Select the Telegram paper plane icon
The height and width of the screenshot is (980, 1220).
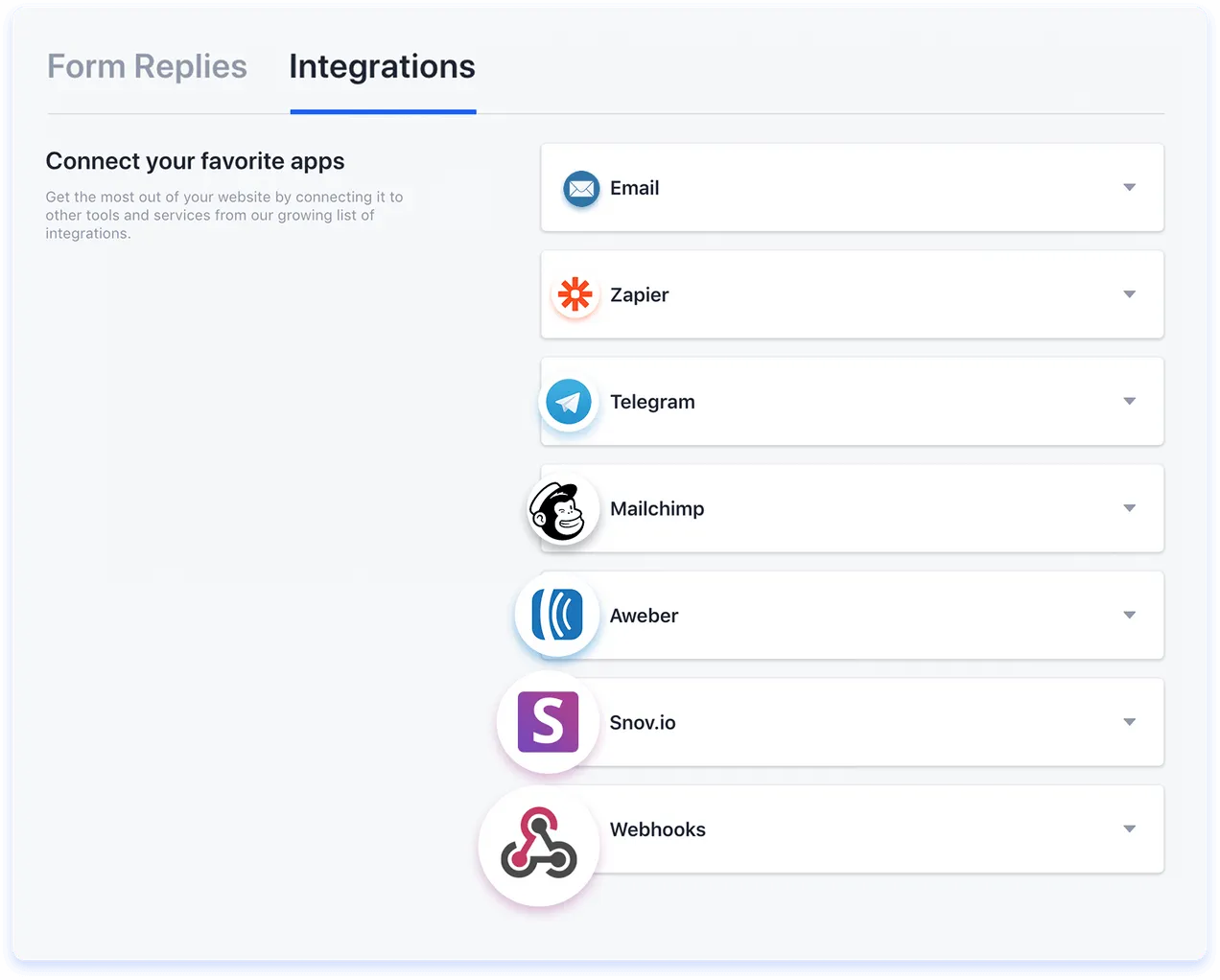pos(569,402)
